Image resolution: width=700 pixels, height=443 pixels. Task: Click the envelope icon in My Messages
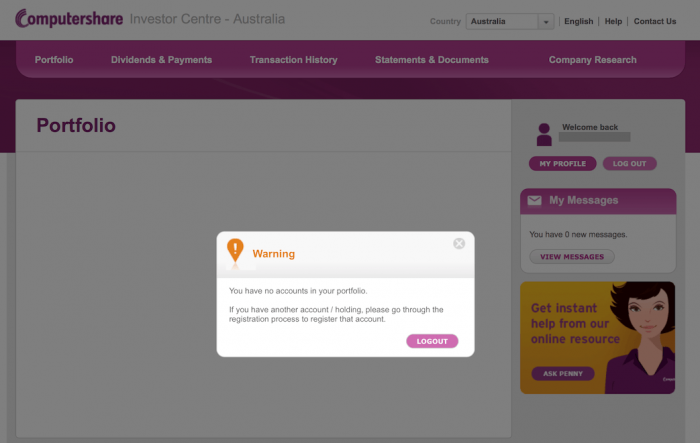[x=534, y=201]
